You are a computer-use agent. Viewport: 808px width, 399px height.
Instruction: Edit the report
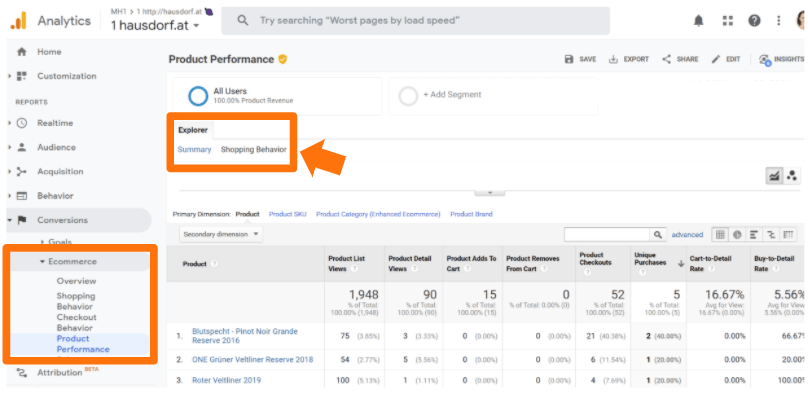point(726,59)
